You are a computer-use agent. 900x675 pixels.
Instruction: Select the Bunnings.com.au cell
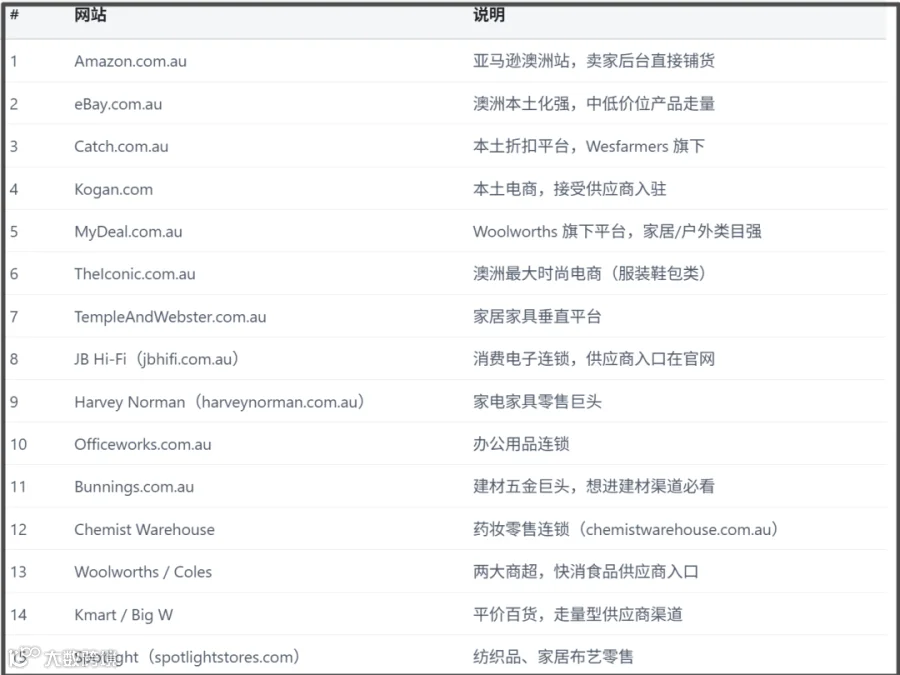[x=134, y=487]
